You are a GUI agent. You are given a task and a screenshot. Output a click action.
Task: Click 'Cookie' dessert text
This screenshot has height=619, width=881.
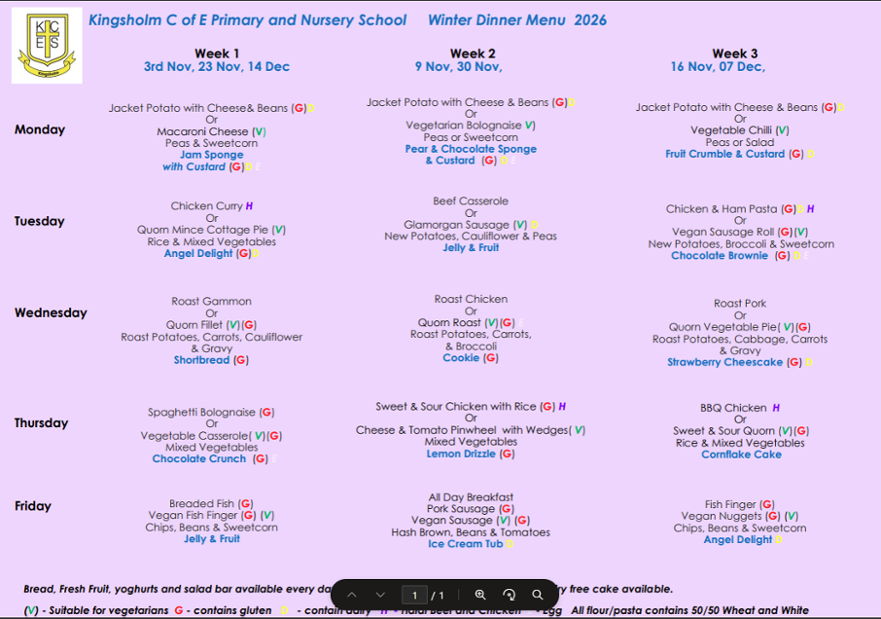[461, 358]
